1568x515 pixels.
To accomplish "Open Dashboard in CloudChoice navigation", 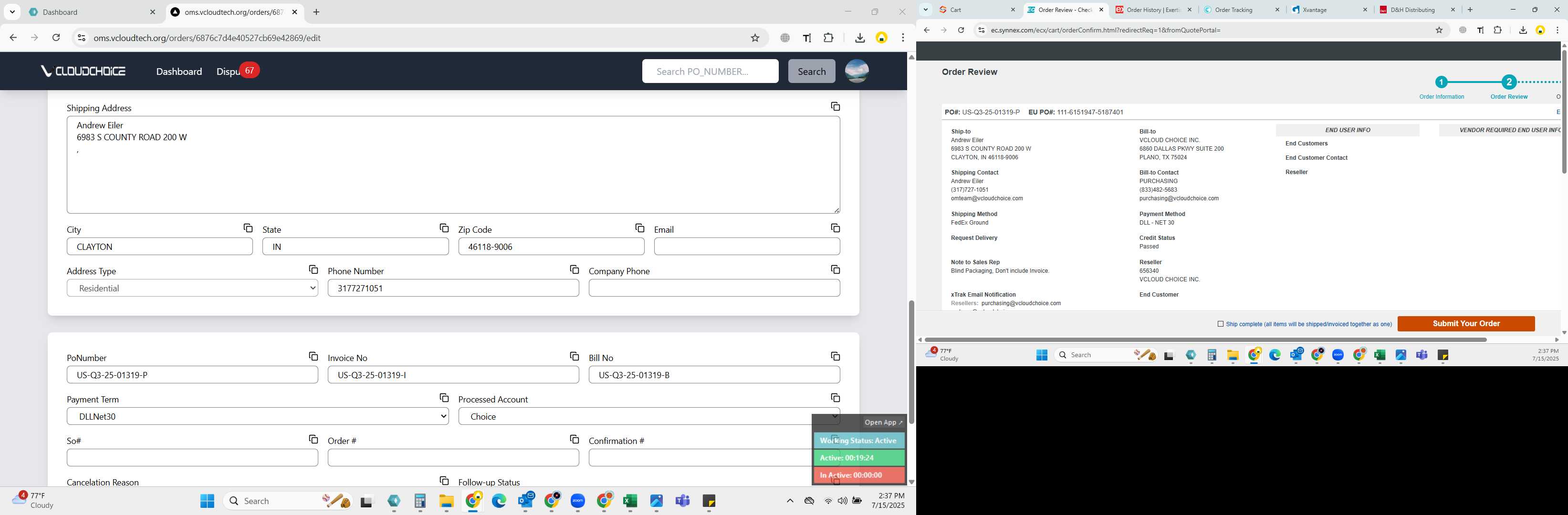I will [x=179, y=71].
